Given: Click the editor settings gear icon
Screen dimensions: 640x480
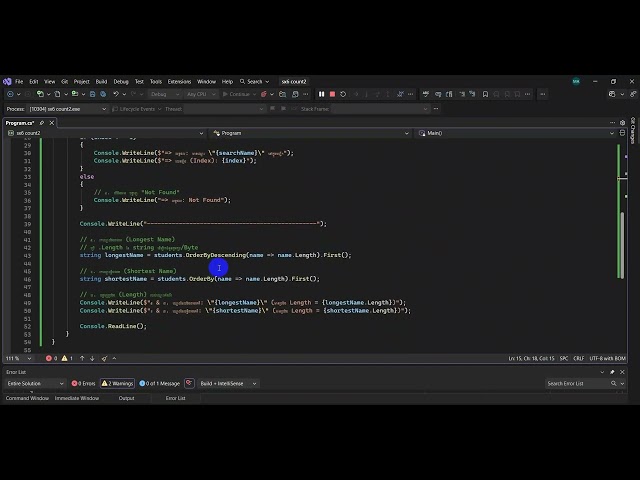Looking at the screenshot, I should (x=622, y=122).
